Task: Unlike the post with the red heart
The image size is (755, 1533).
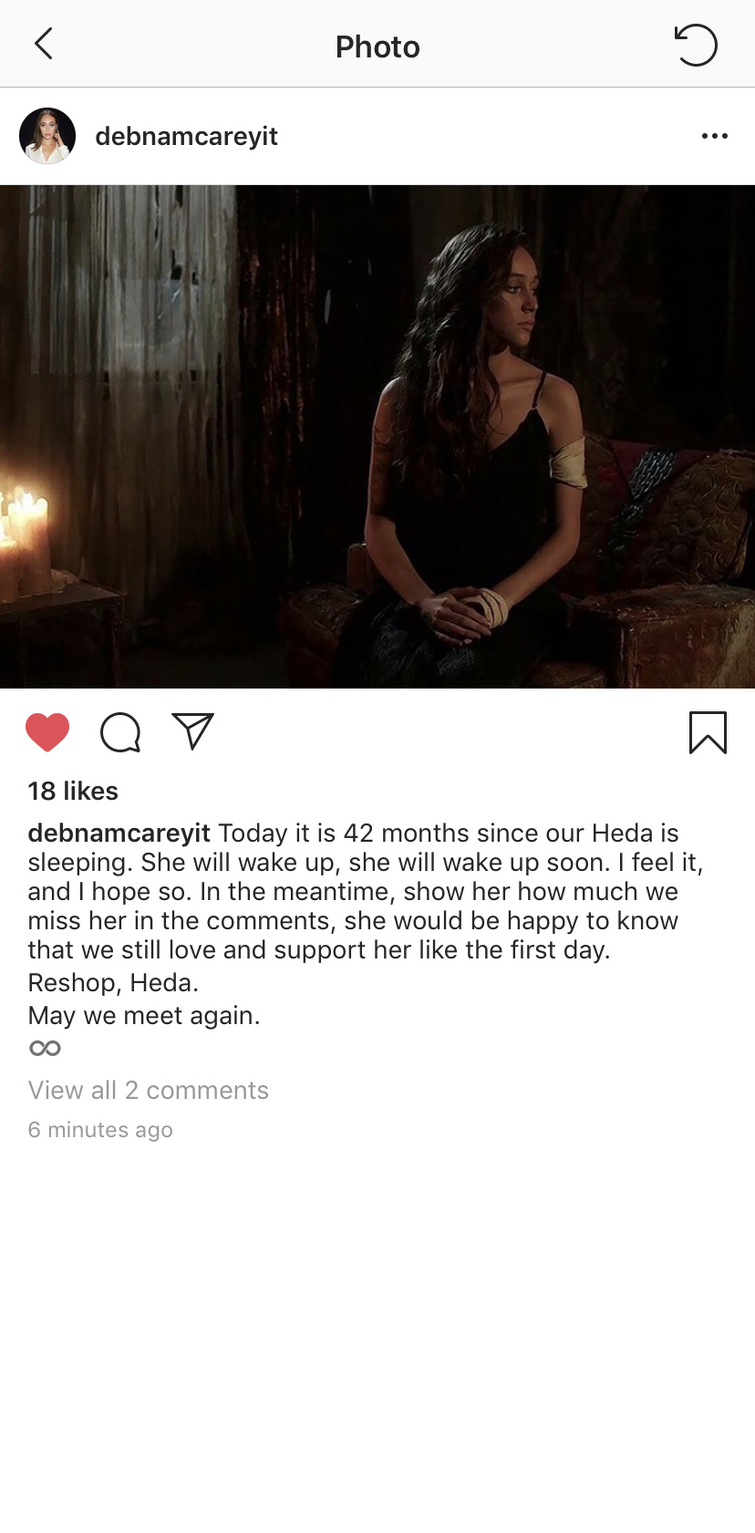Action: click(47, 732)
